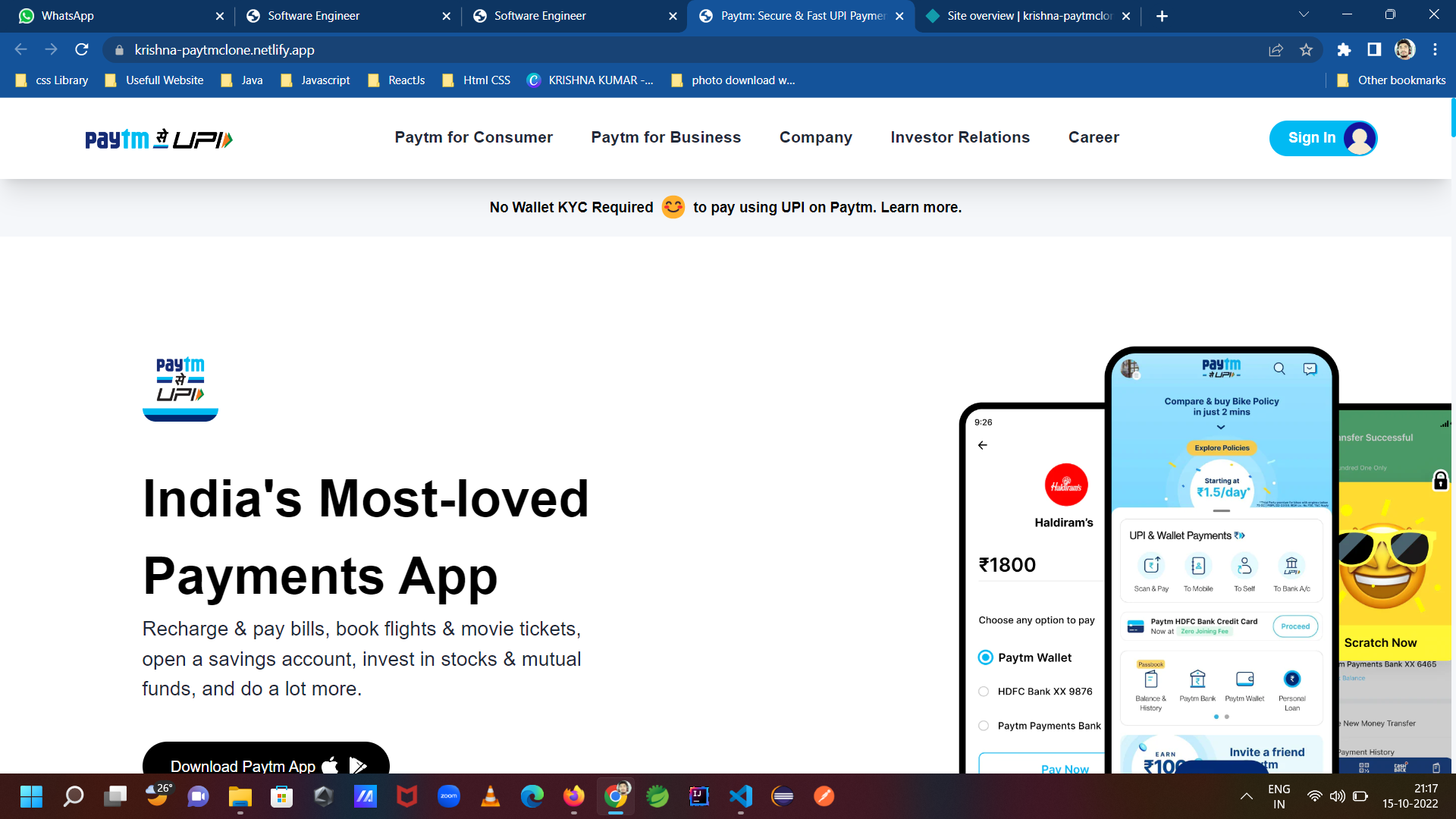
Task: Click the back arrow in Haldiram's payment screen
Action: pos(983,445)
